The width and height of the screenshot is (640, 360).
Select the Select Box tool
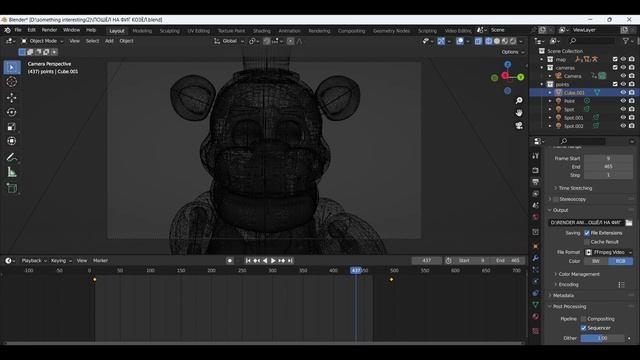12,67
